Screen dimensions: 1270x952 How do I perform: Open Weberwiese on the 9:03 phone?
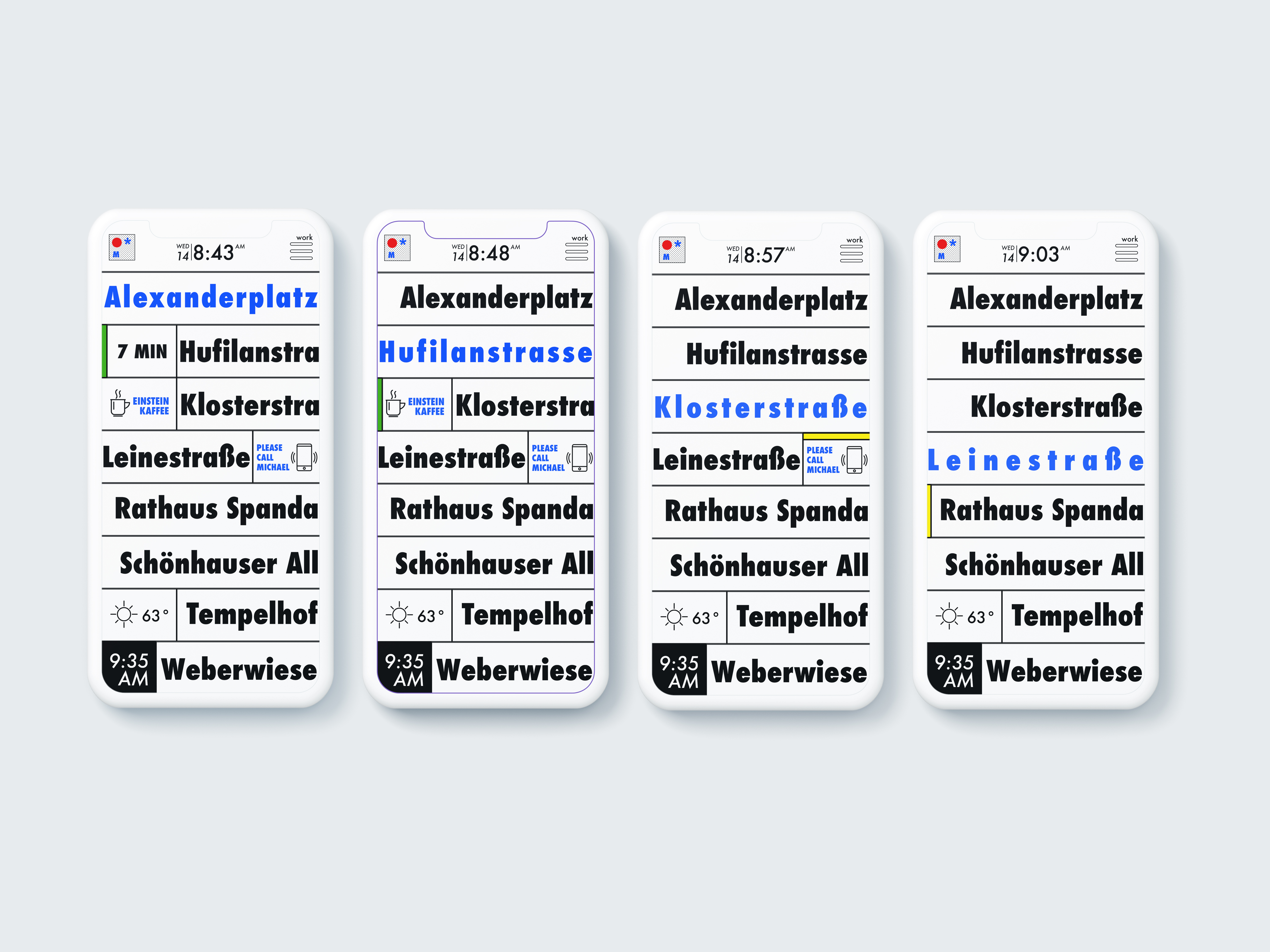(x=1063, y=670)
